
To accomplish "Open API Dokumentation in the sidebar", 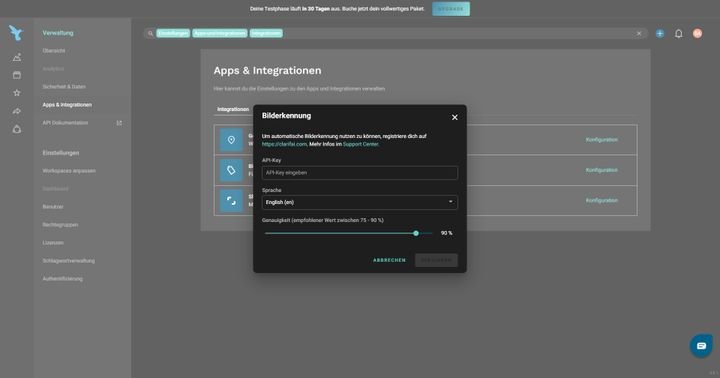I will pos(65,123).
